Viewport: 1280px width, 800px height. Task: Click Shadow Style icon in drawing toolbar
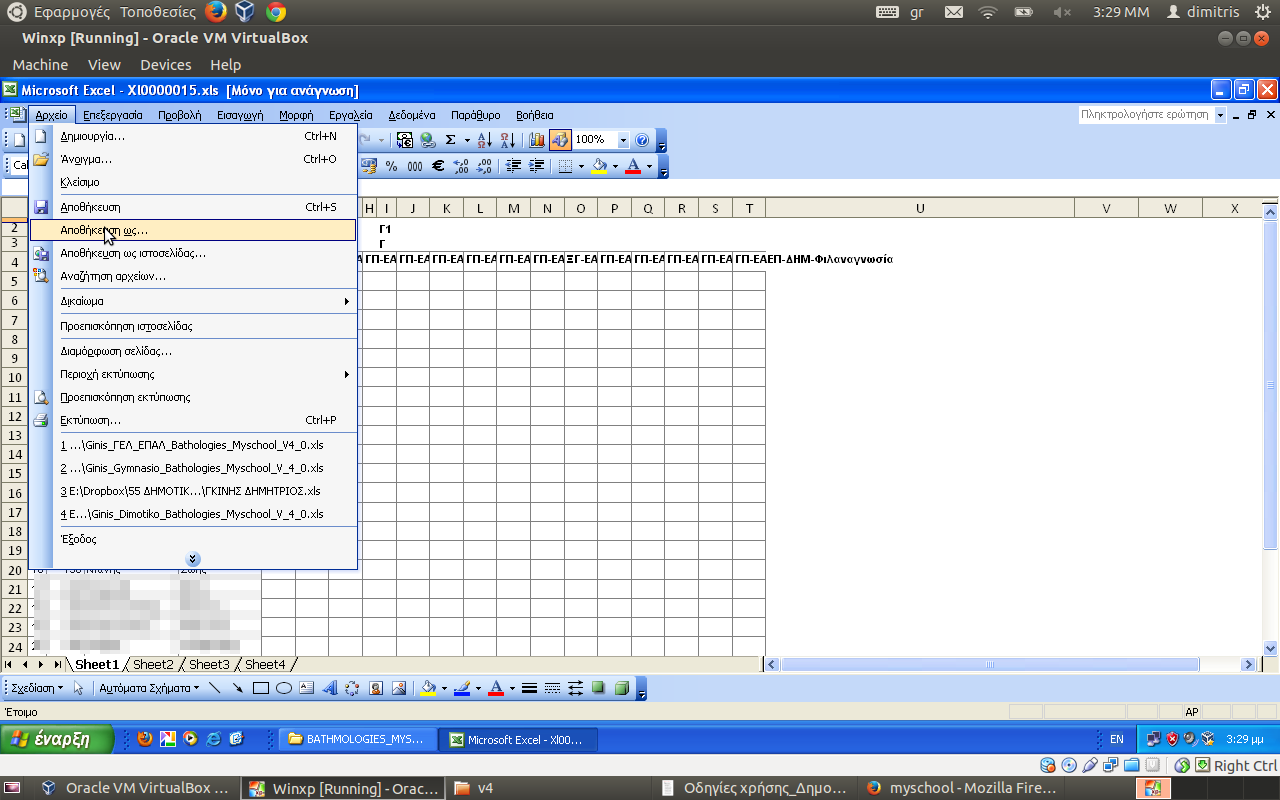(598, 688)
